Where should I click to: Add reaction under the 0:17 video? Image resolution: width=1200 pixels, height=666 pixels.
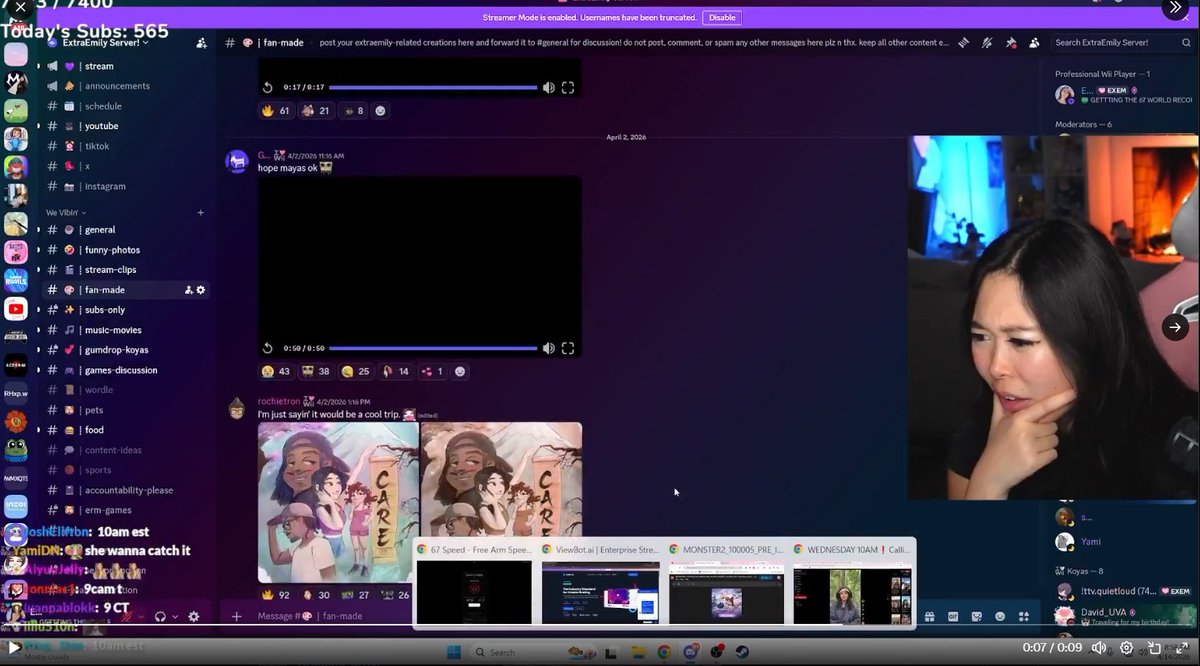point(380,111)
